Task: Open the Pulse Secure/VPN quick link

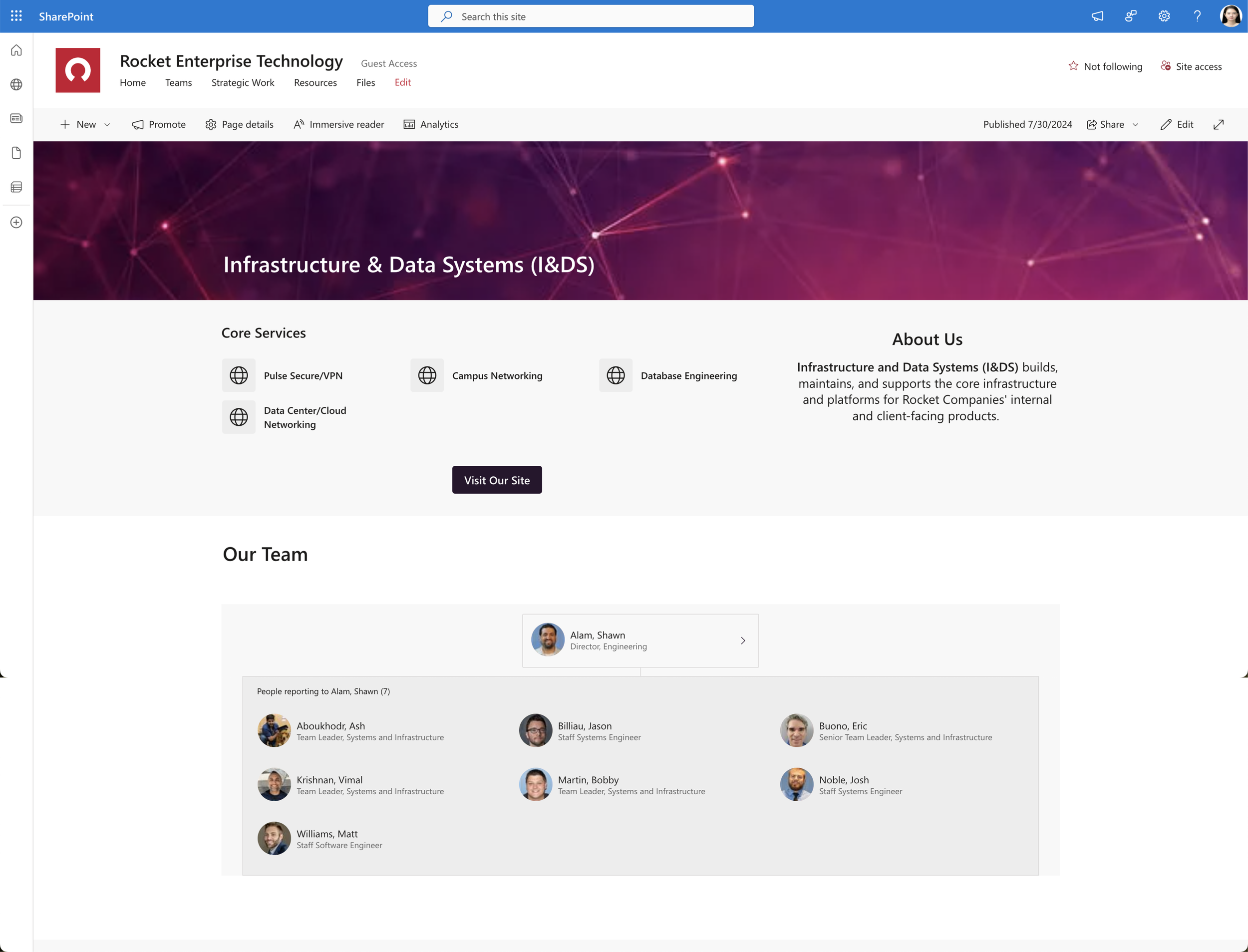Action: click(x=303, y=376)
